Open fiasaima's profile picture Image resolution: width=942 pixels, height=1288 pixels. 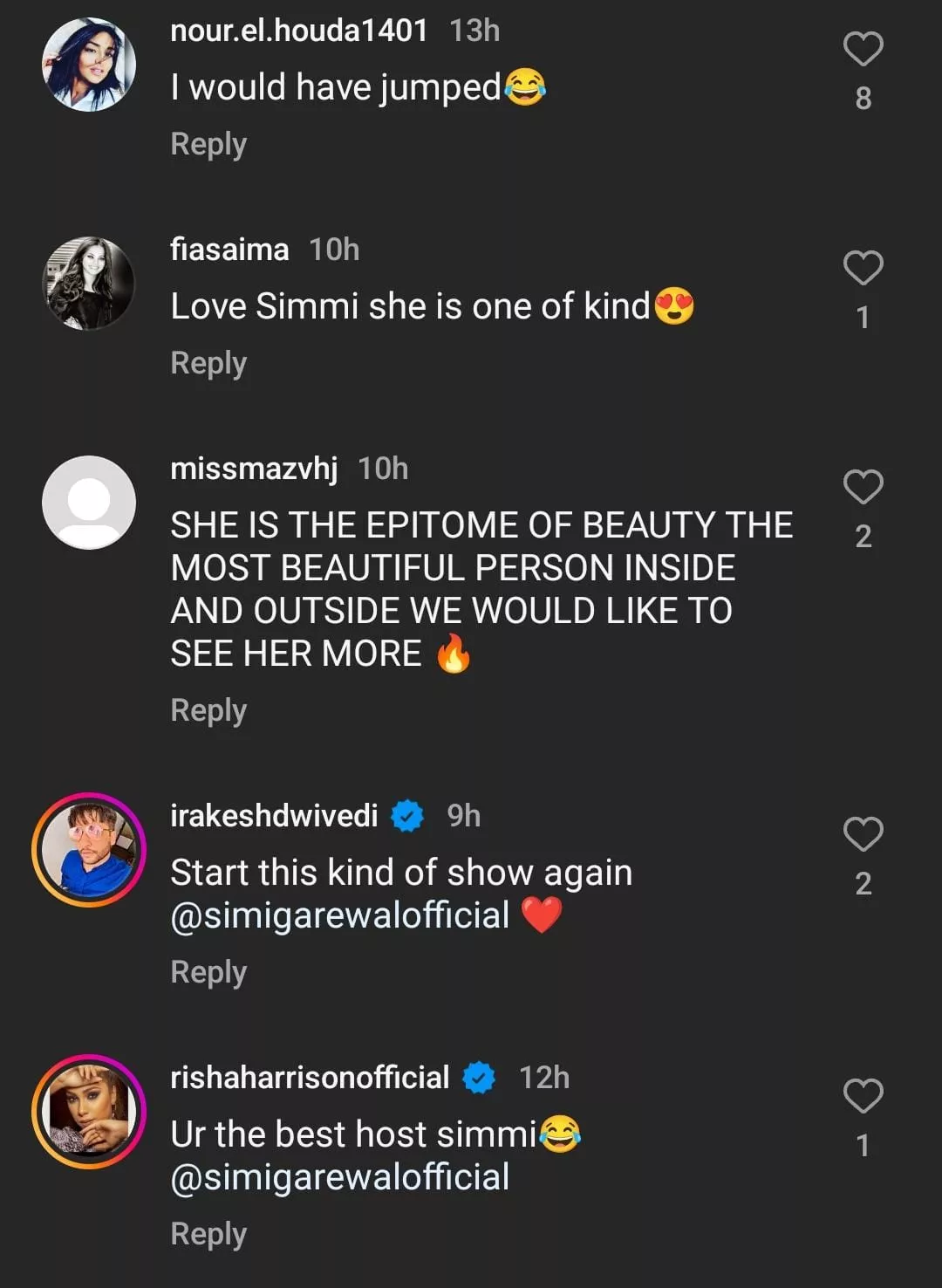89,284
